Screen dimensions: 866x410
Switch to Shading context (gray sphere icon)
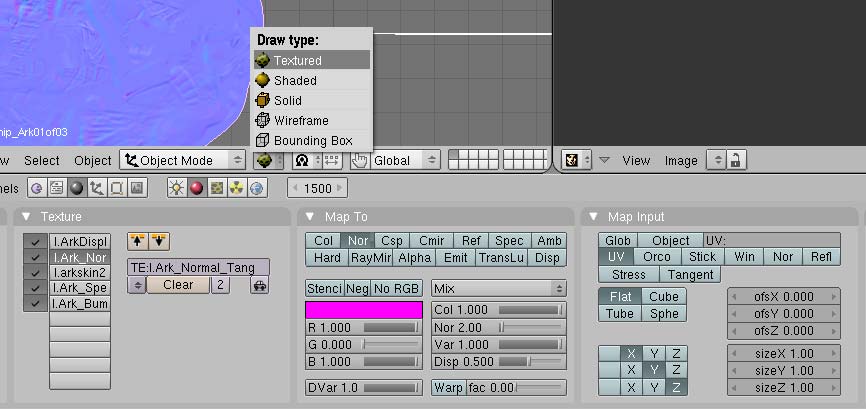(x=77, y=188)
